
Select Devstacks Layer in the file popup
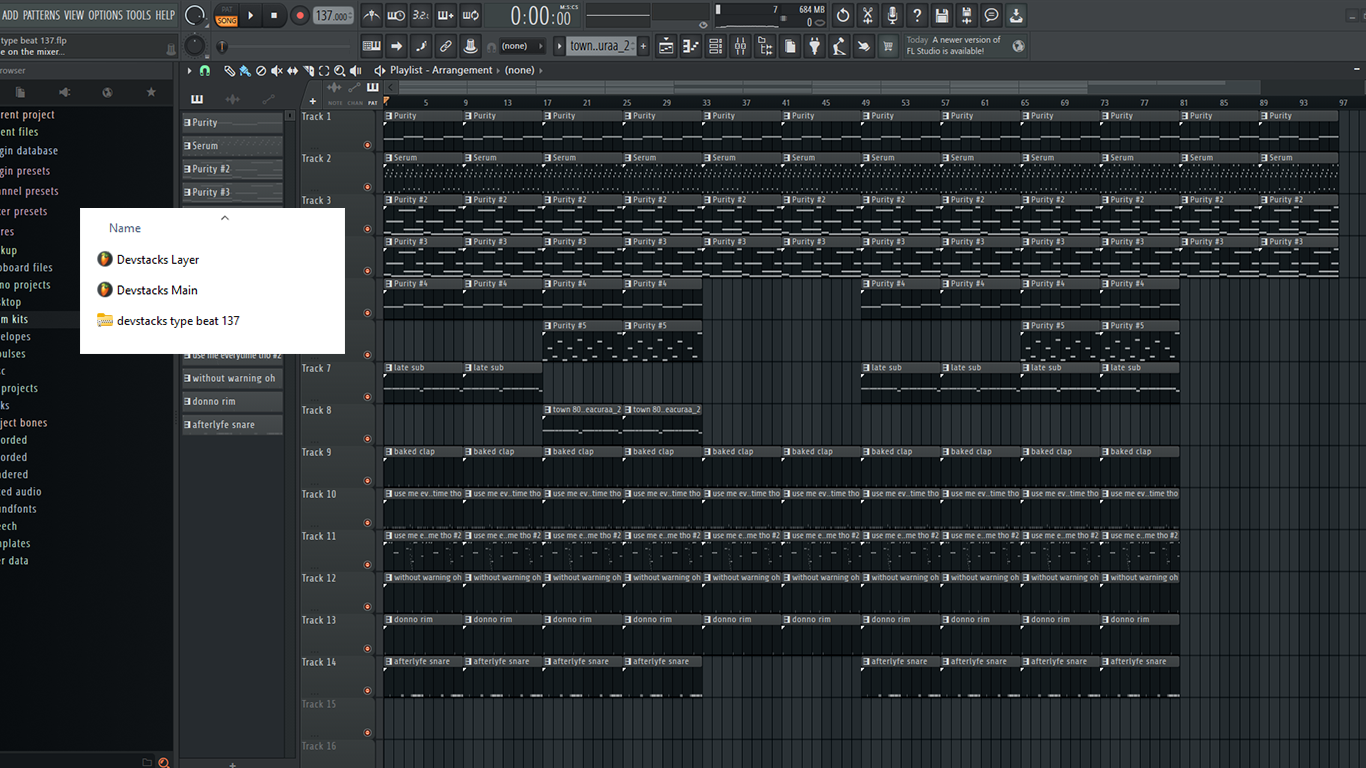[x=155, y=259]
